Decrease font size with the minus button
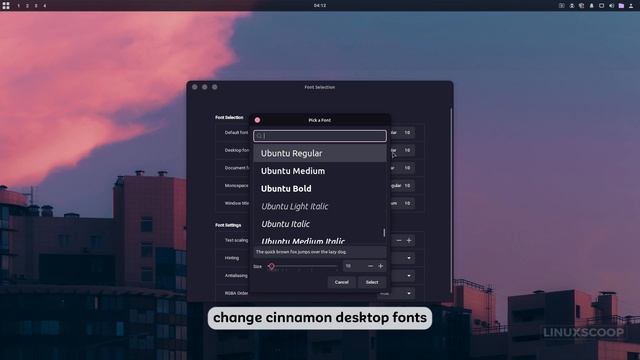 pyautogui.click(x=370, y=266)
